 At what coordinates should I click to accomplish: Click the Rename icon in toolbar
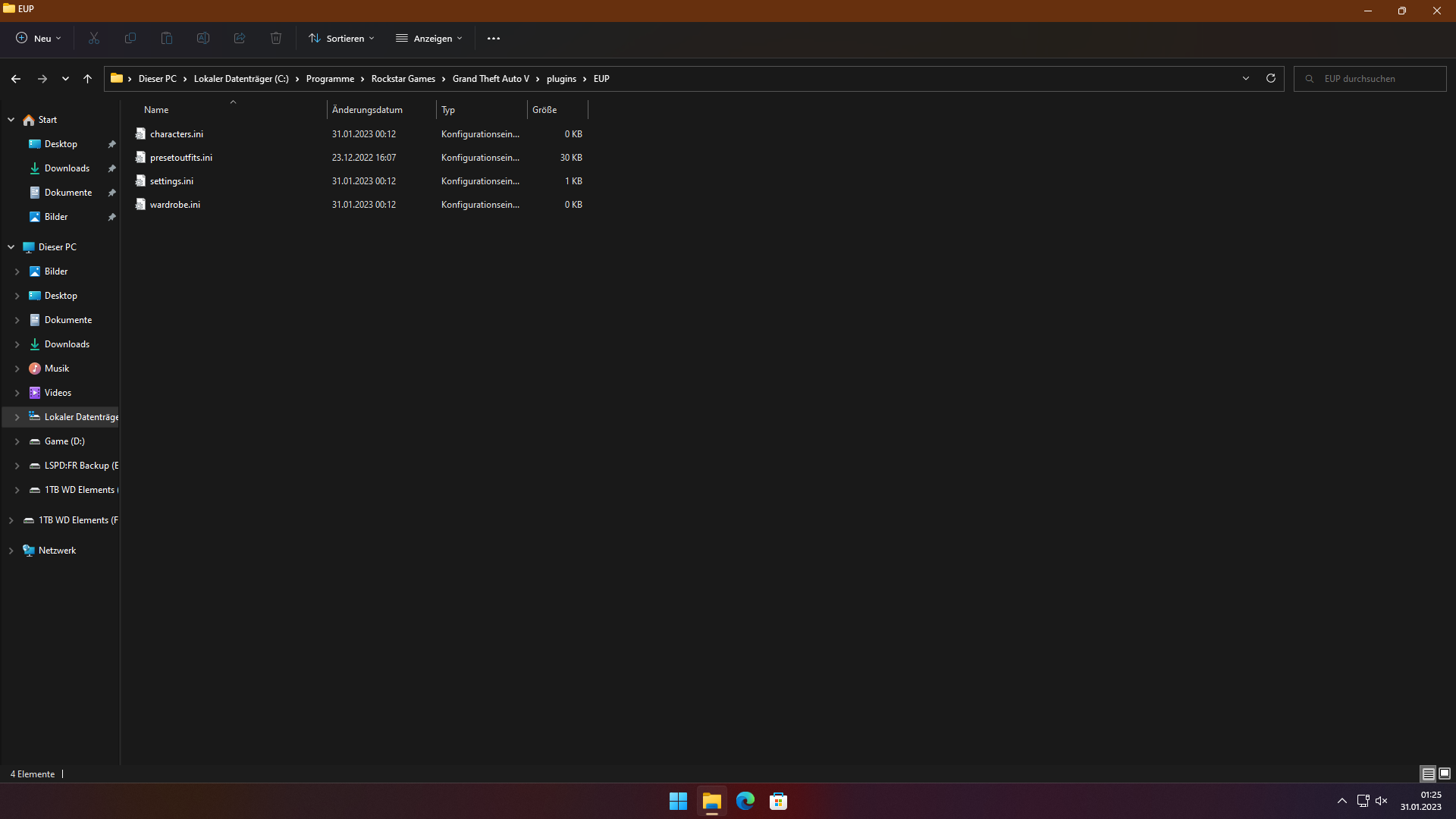click(203, 38)
